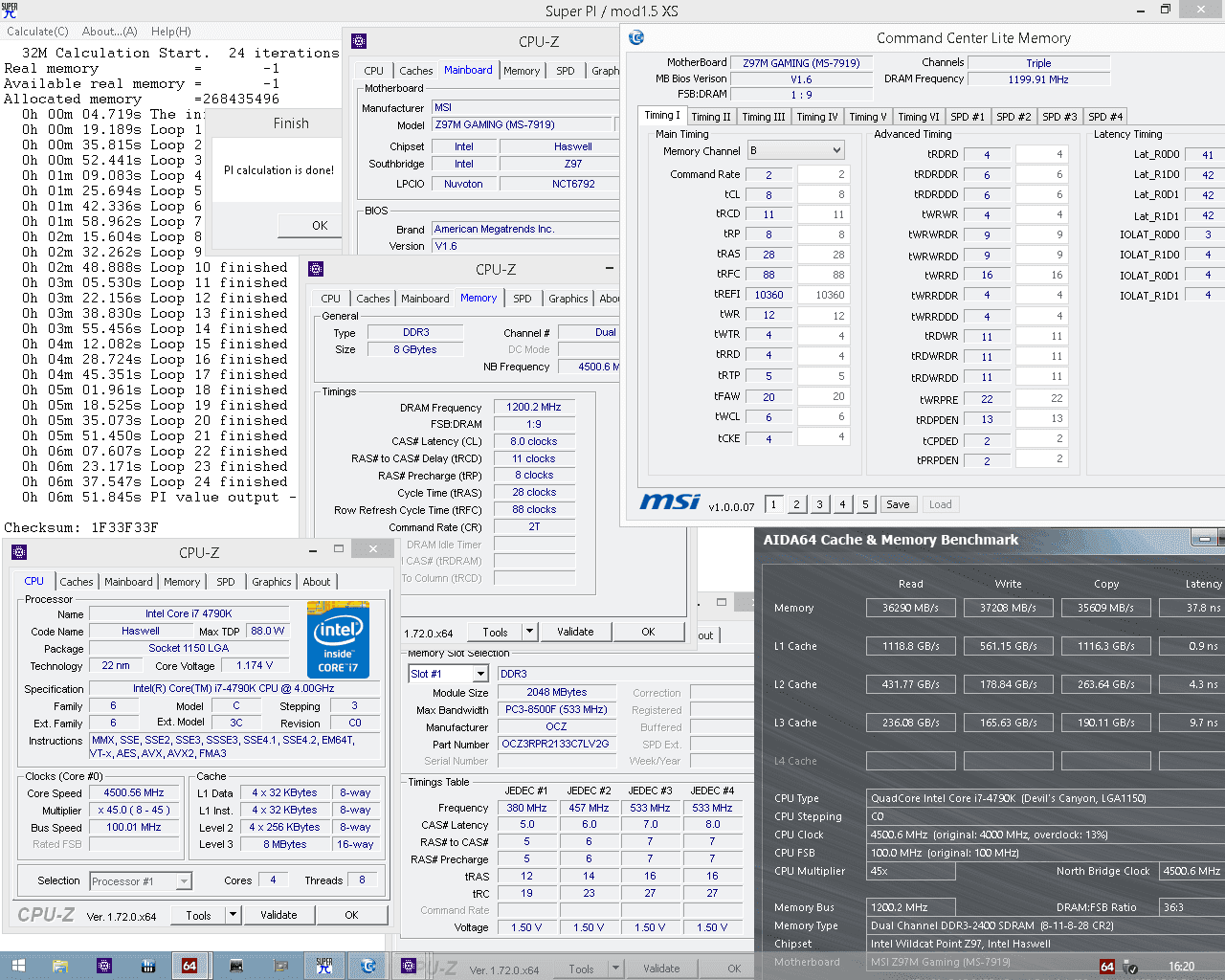Screen dimensions: 1225x980
Task: Click Core Speed 4500.56 MHz value
Action: (134, 792)
